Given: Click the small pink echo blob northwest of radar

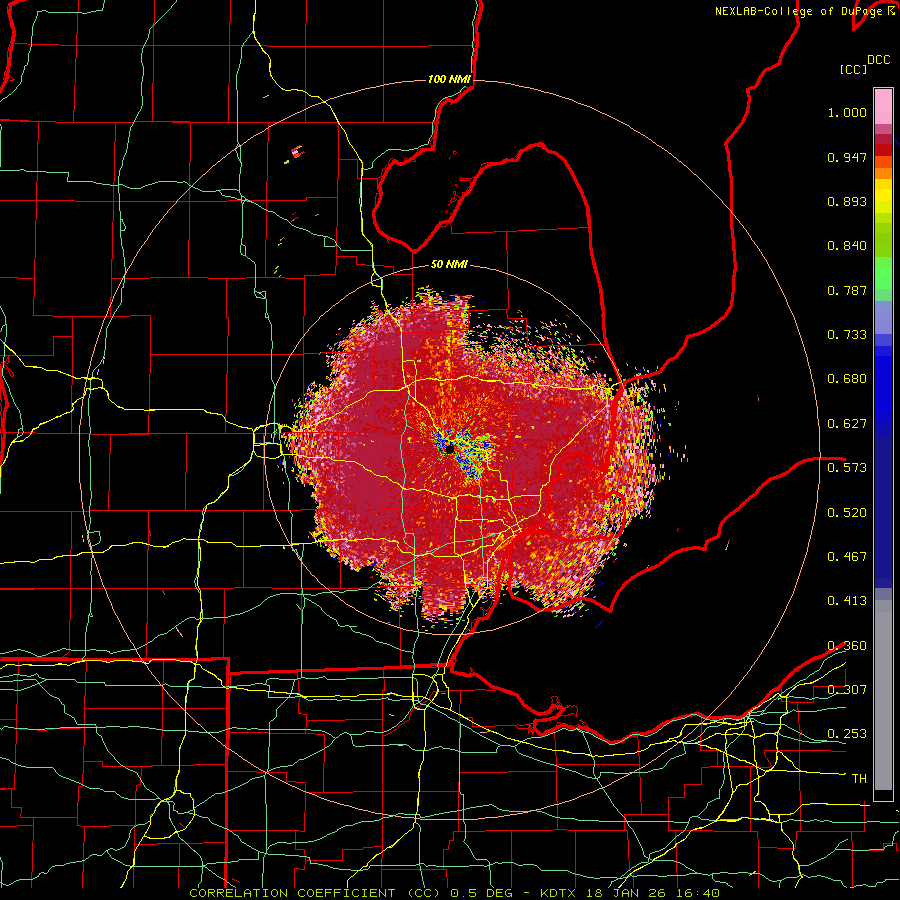Looking at the screenshot, I should pos(297,152).
